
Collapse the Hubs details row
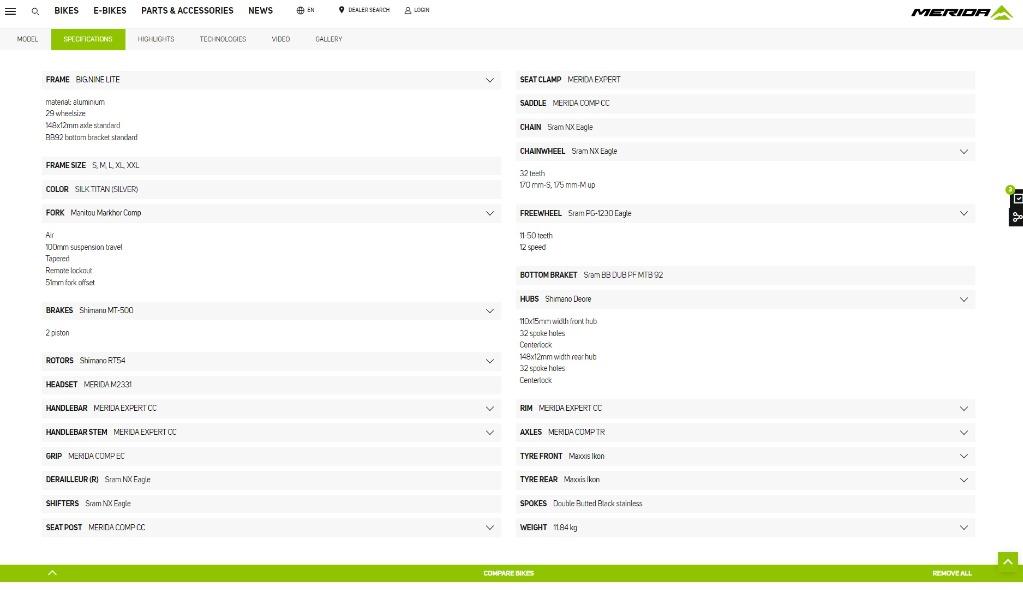pyautogui.click(x=746, y=299)
